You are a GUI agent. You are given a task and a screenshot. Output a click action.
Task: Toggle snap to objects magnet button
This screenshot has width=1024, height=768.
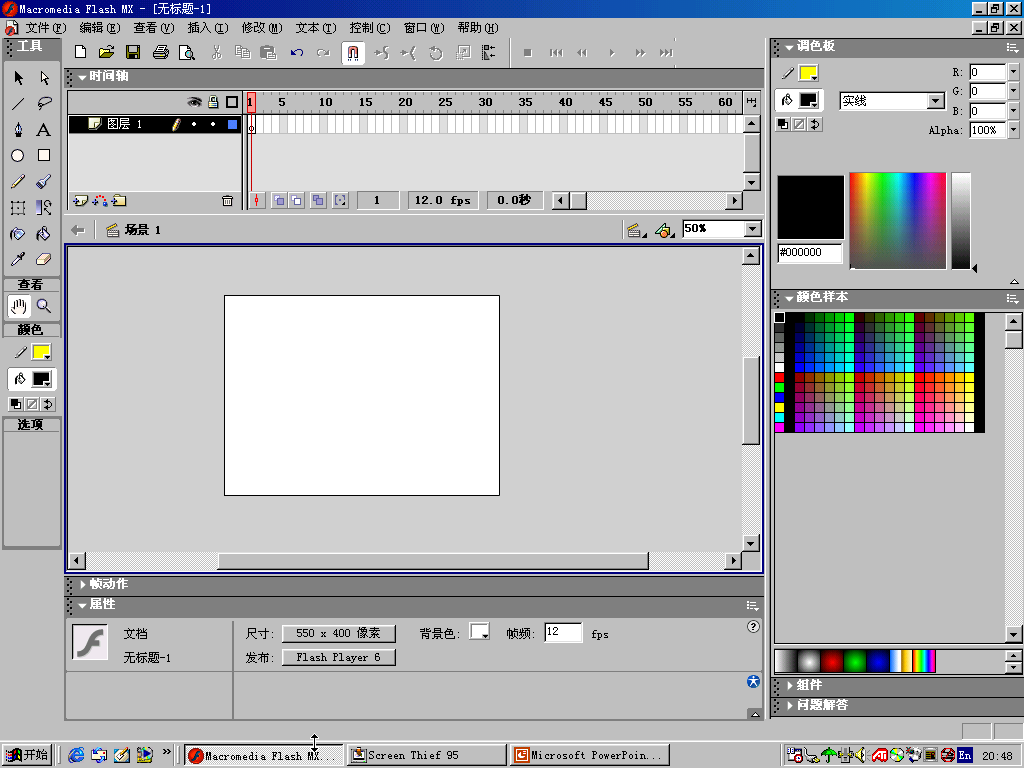click(353, 53)
